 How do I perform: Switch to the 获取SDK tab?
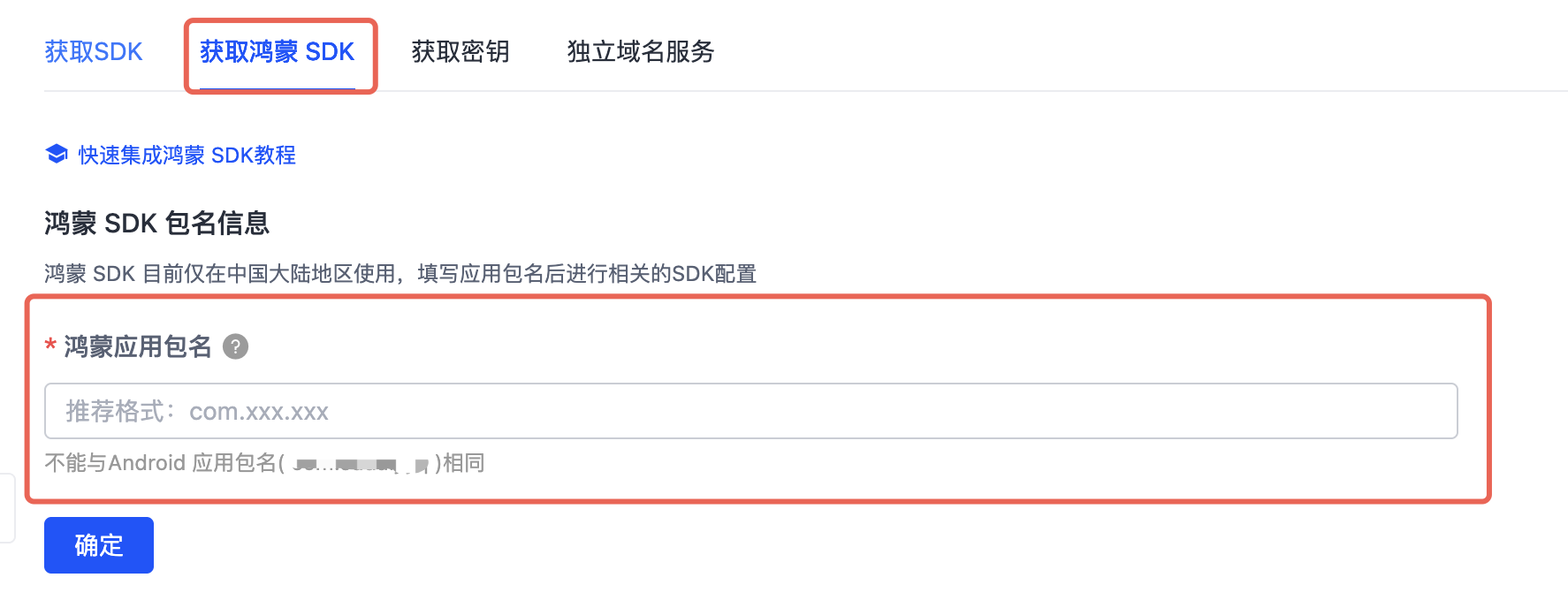(93, 51)
